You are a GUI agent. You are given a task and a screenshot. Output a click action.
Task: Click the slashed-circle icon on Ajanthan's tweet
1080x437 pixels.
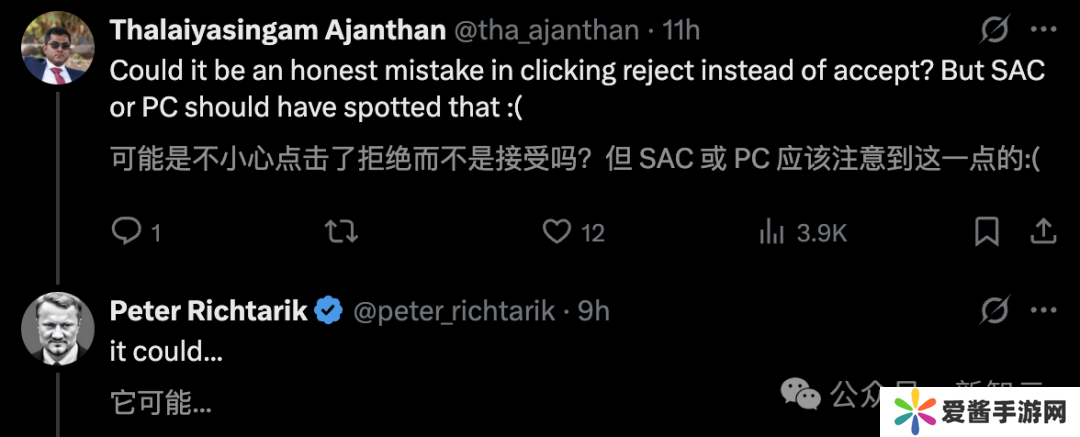994,30
